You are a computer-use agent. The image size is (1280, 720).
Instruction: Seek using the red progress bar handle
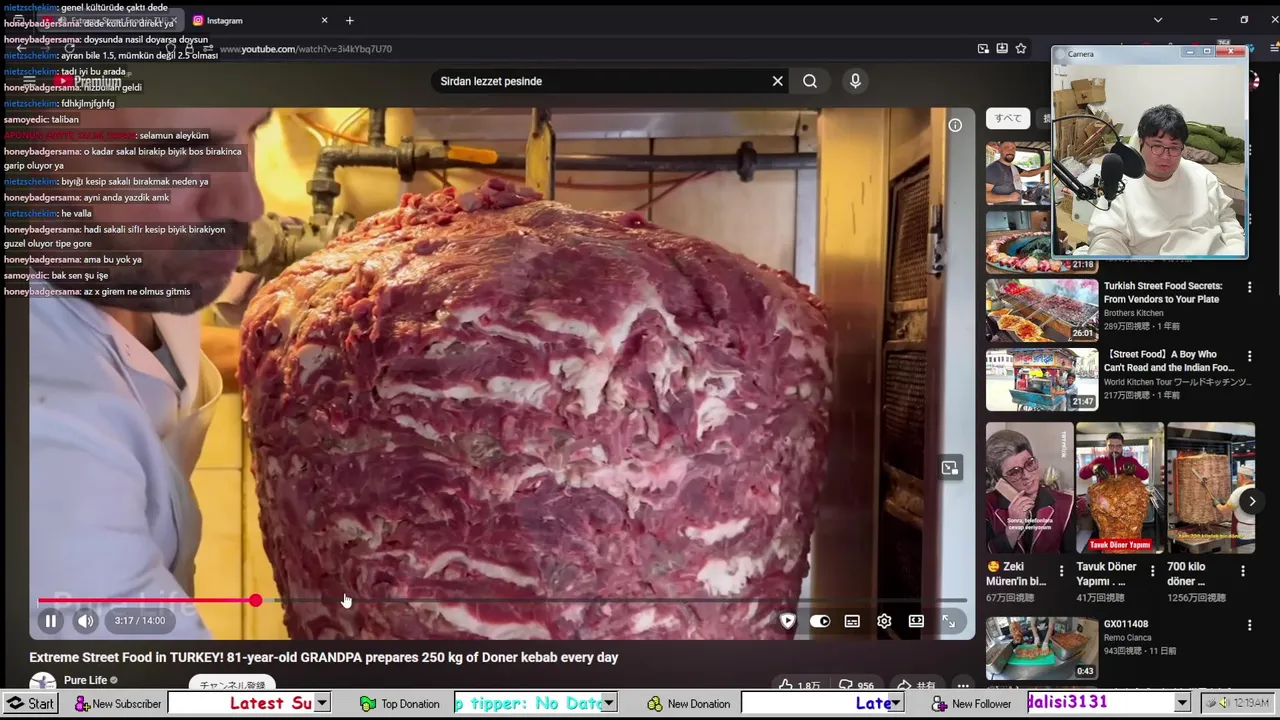coord(256,600)
